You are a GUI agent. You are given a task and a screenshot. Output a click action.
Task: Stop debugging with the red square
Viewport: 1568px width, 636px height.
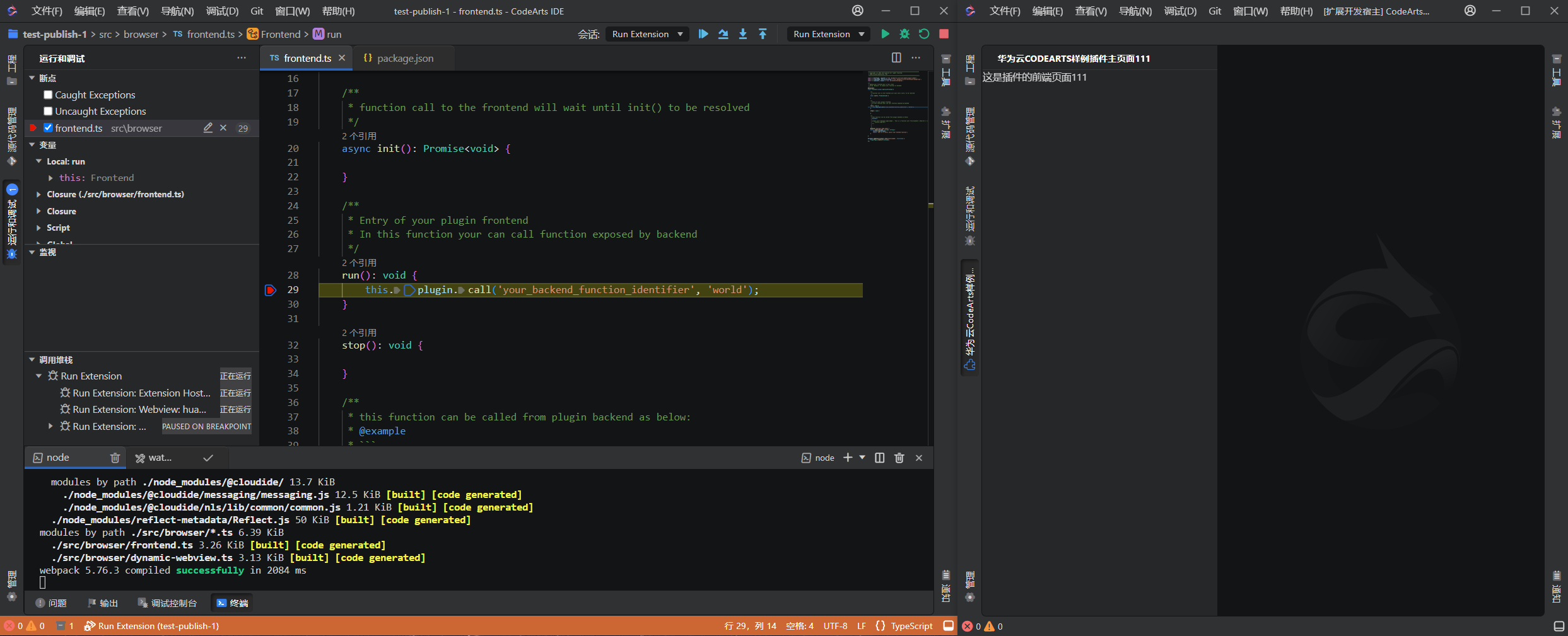click(x=944, y=34)
